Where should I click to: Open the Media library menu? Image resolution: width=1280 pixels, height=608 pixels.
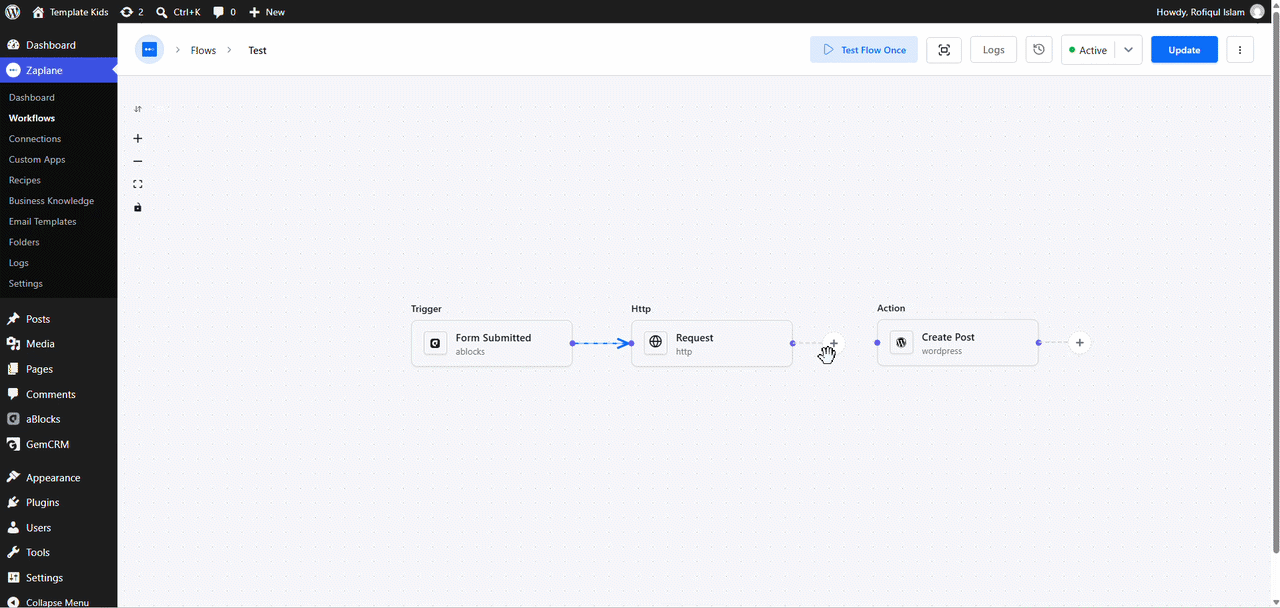click(x=58, y=344)
